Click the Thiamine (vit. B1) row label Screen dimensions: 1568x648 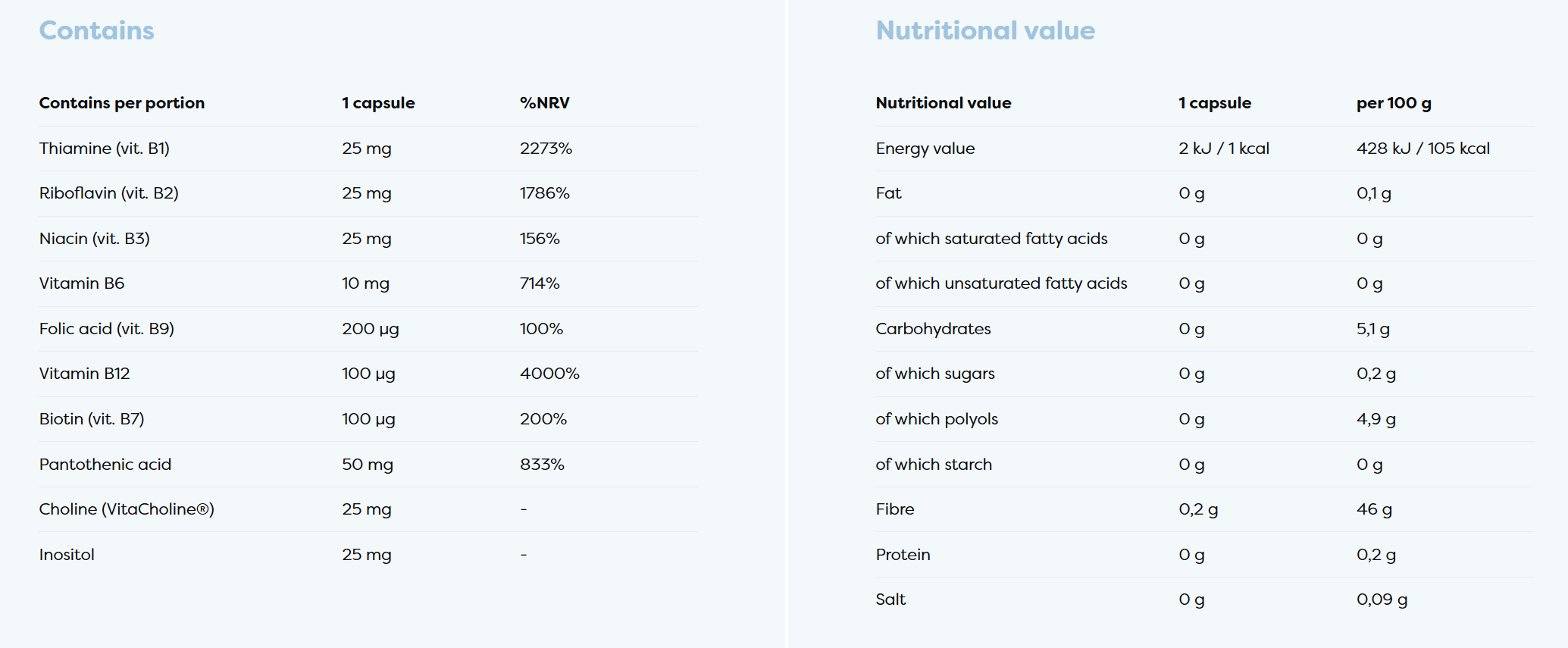point(104,149)
